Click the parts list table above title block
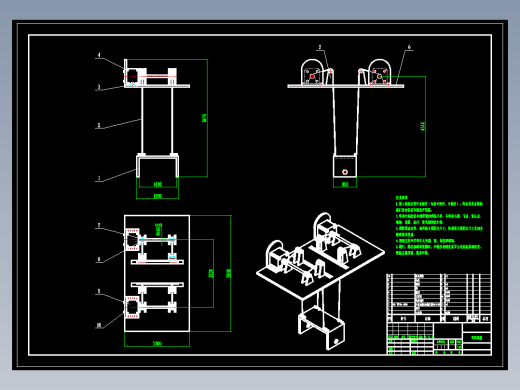520x390 pixels. click(439, 298)
